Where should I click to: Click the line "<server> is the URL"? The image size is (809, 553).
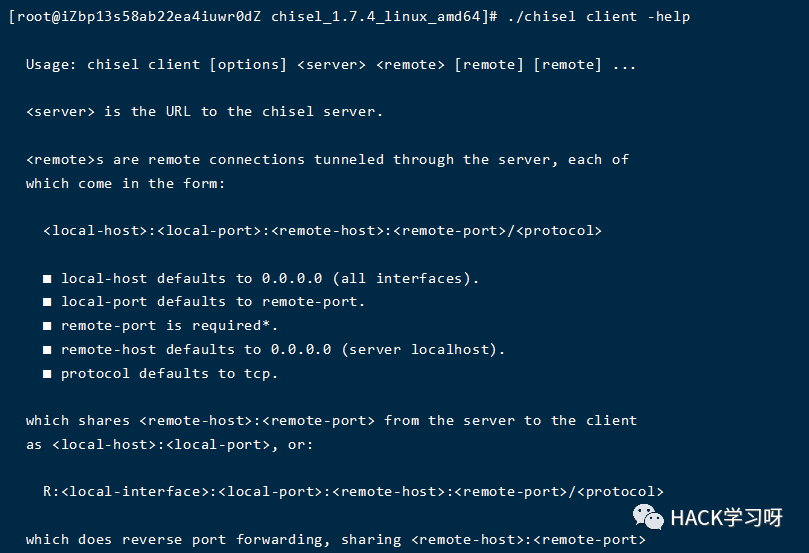(x=204, y=112)
